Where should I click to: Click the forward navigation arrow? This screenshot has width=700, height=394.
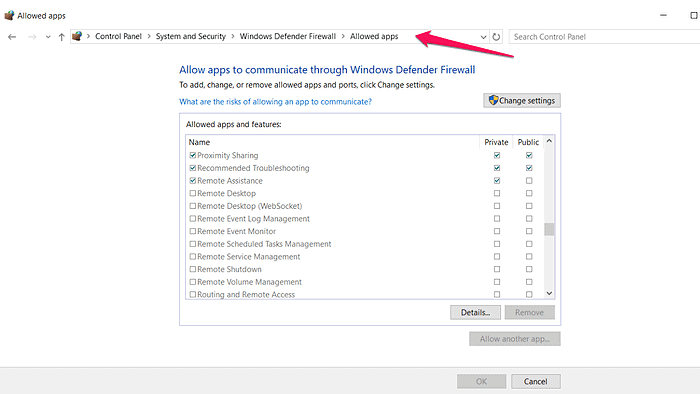[32, 37]
